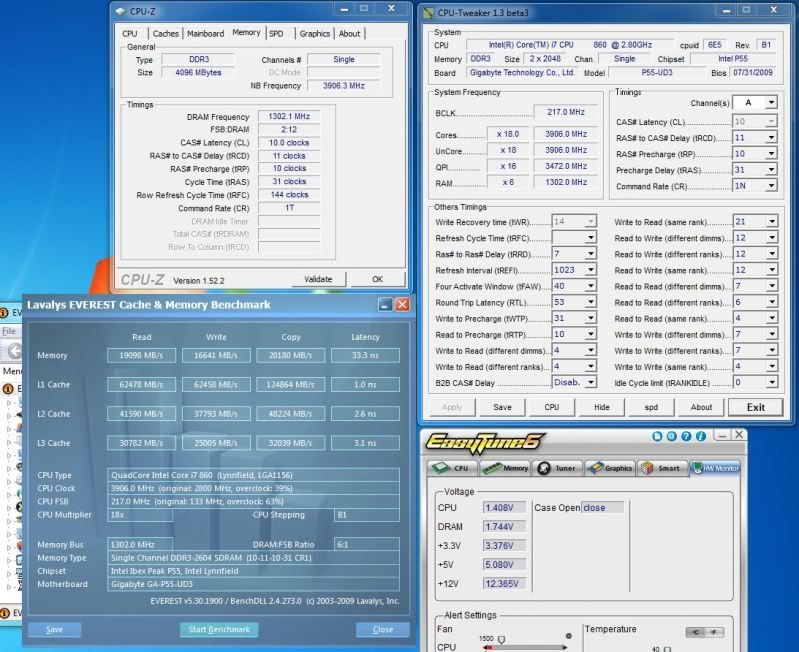The image size is (799, 652).
Task: Open the Smart tab in EasyTune6
Action: (x=661, y=468)
